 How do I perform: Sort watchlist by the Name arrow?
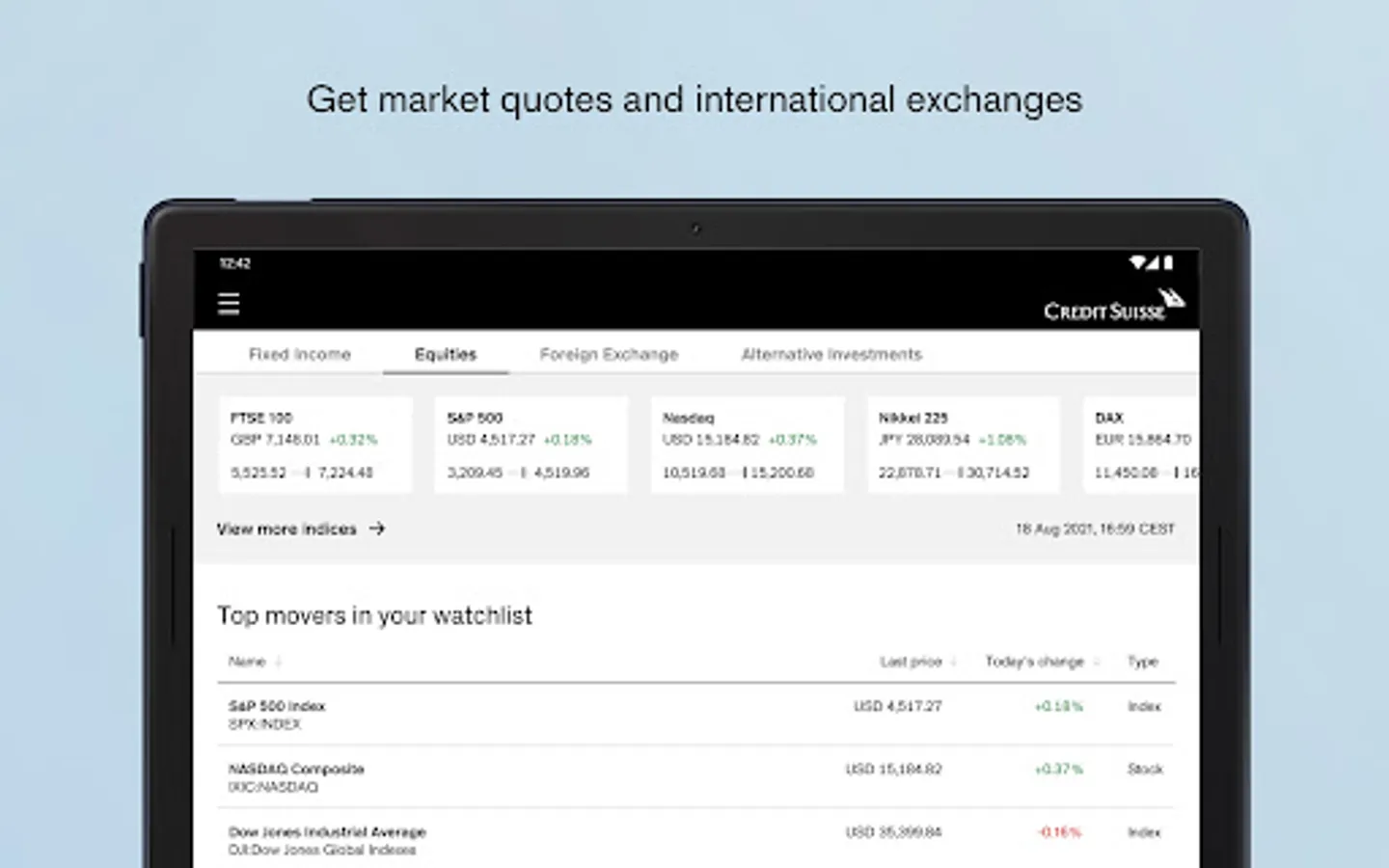[279, 662]
